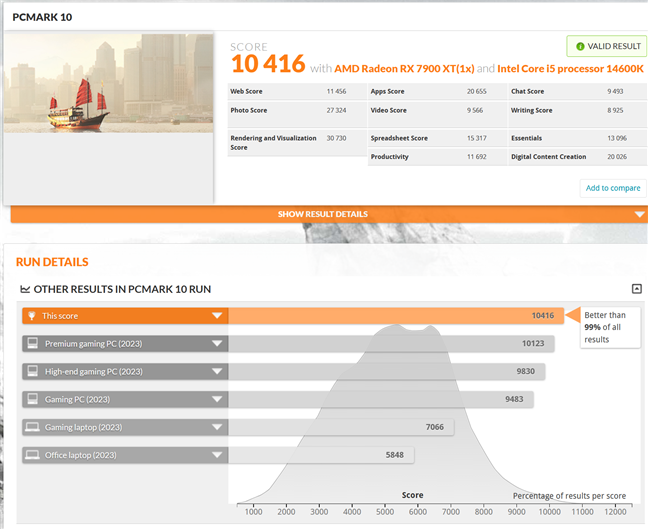Open the AMD Radeon RX 7900 XT(1x) link

[x=404, y=69]
